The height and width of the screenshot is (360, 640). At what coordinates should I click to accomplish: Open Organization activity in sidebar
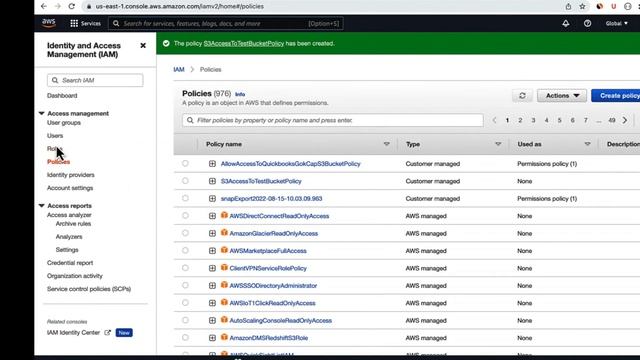pyautogui.click(x=75, y=276)
